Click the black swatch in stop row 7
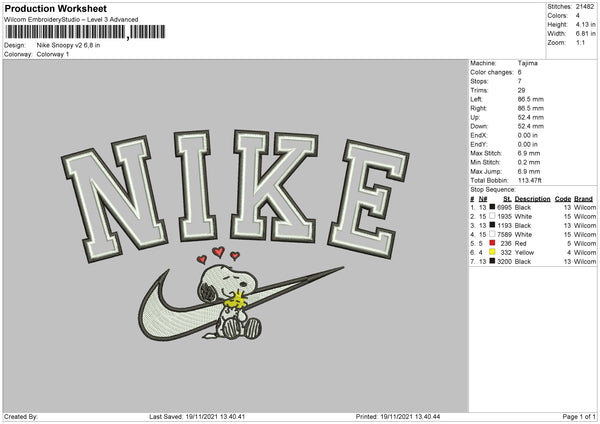Viewport: 600px width, 424px height. tap(492, 261)
